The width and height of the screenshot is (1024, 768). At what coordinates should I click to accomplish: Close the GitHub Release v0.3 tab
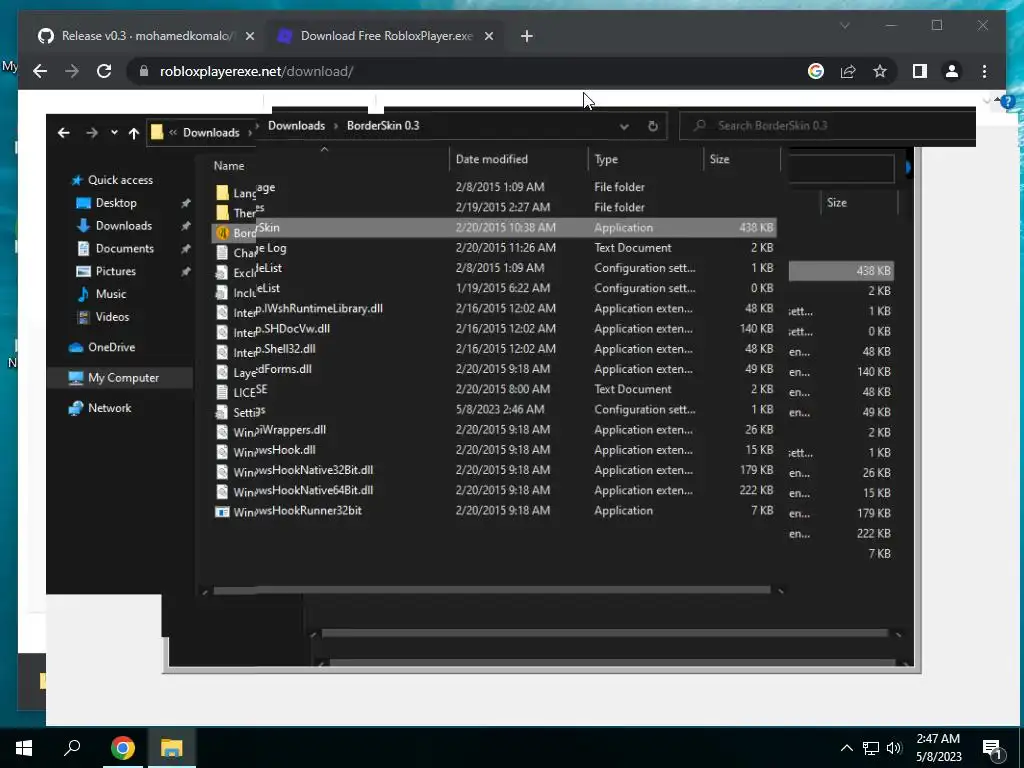(249, 36)
